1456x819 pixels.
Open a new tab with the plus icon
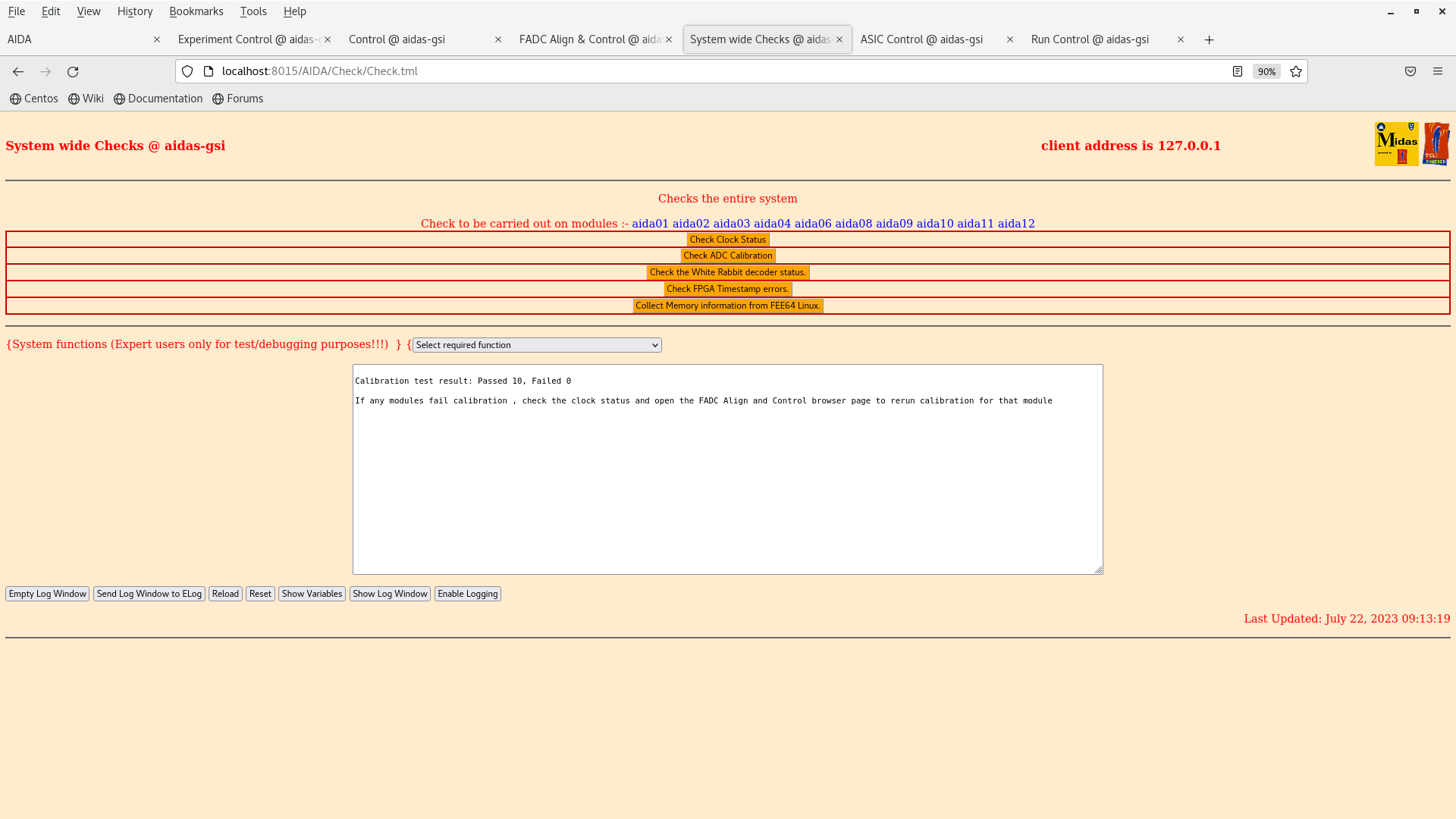coord(1210,39)
